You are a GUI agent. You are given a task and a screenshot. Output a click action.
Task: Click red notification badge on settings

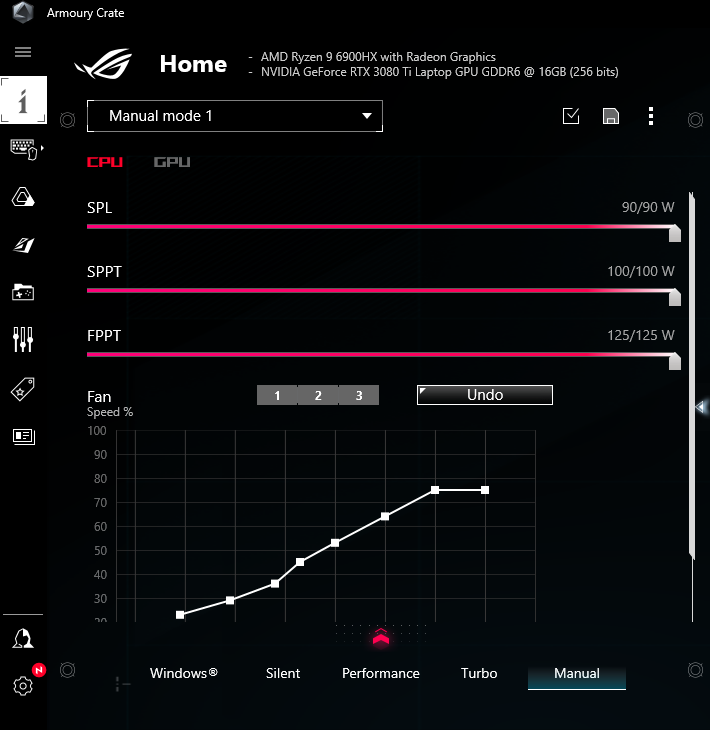tap(39, 670)
